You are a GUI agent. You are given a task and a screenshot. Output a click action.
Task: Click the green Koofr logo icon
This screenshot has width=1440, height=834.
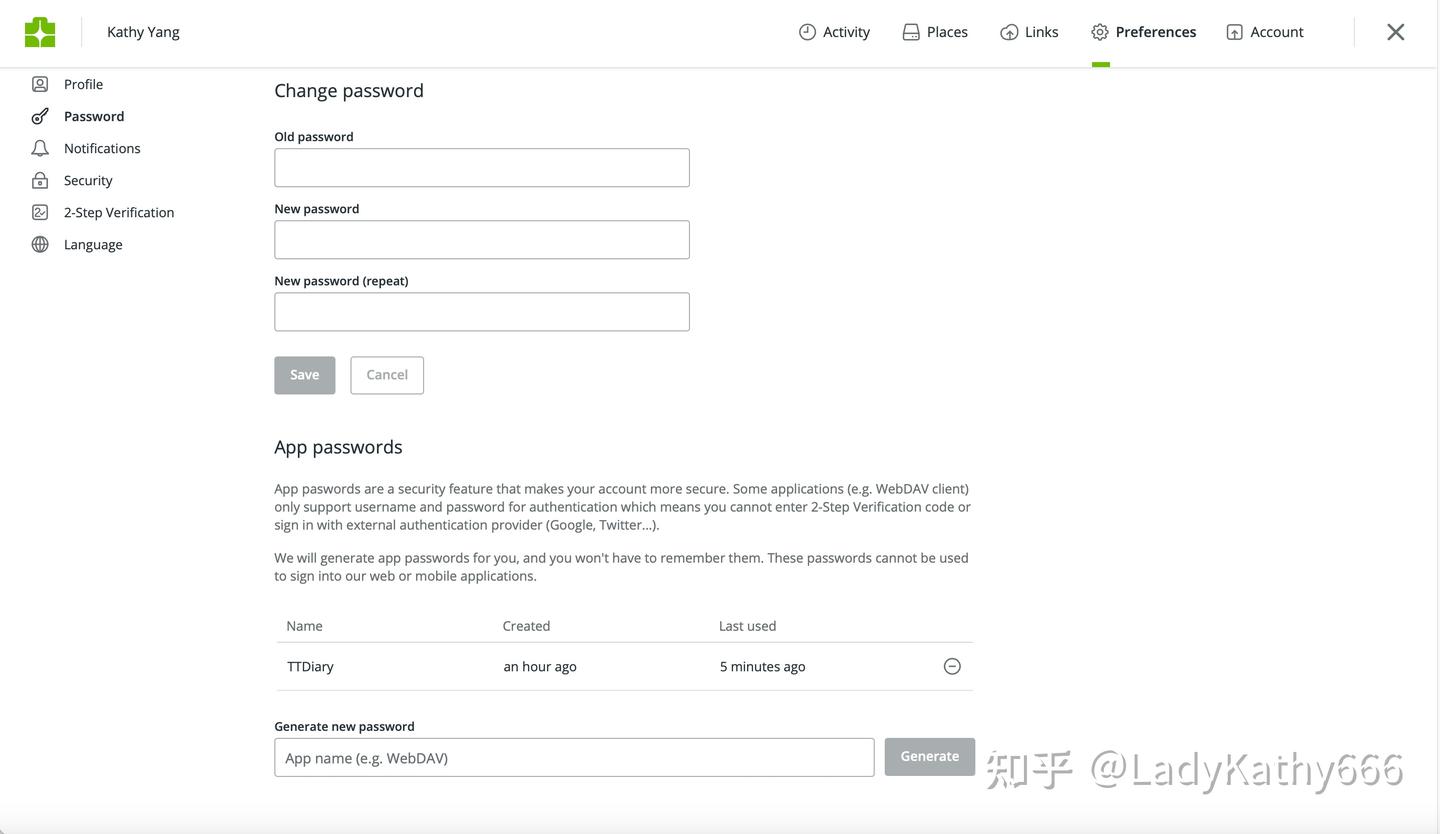pyautogui.click(x=40, y=32)
